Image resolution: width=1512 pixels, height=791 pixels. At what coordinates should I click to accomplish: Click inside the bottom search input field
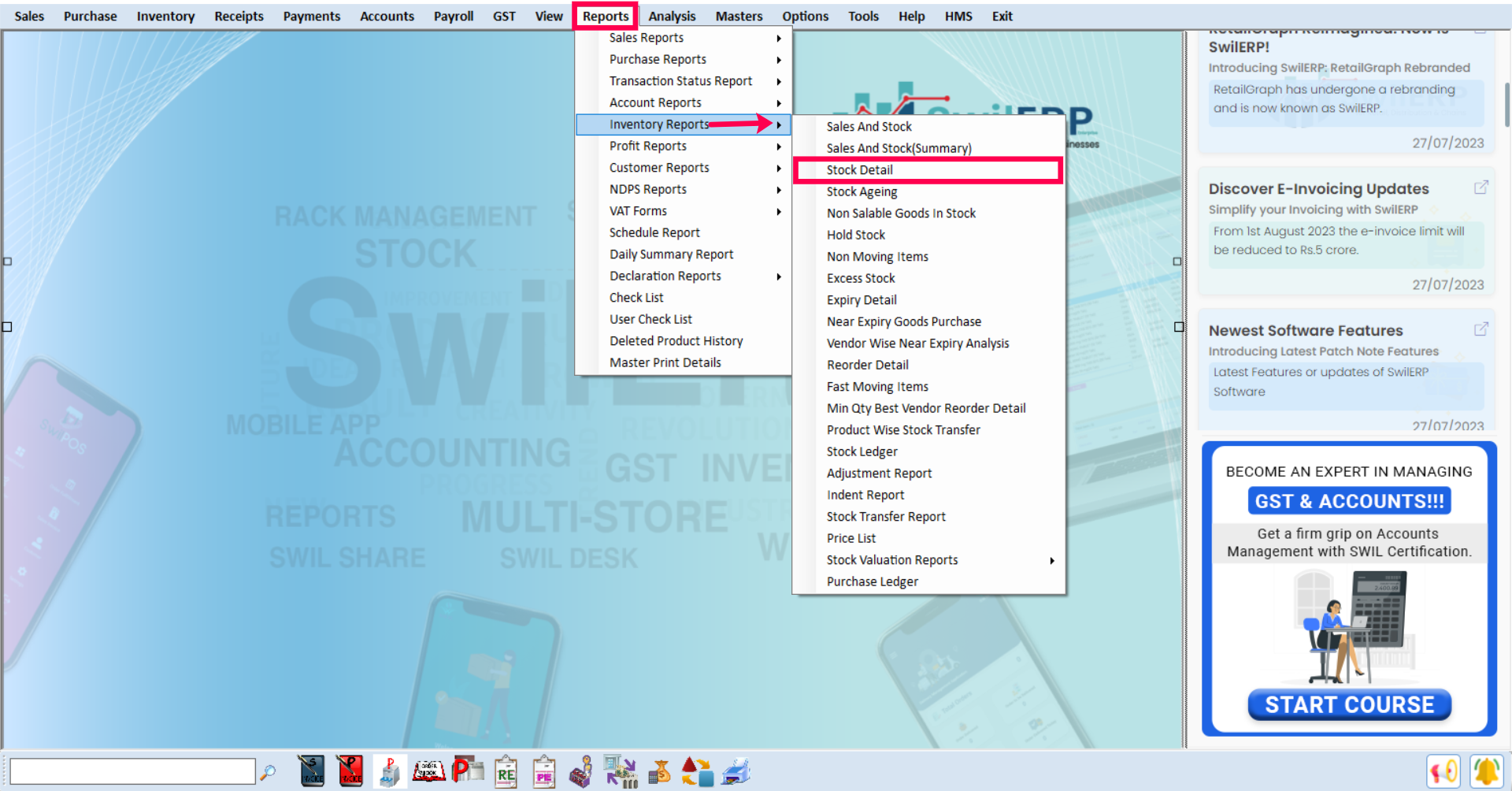tap(132, 771)
